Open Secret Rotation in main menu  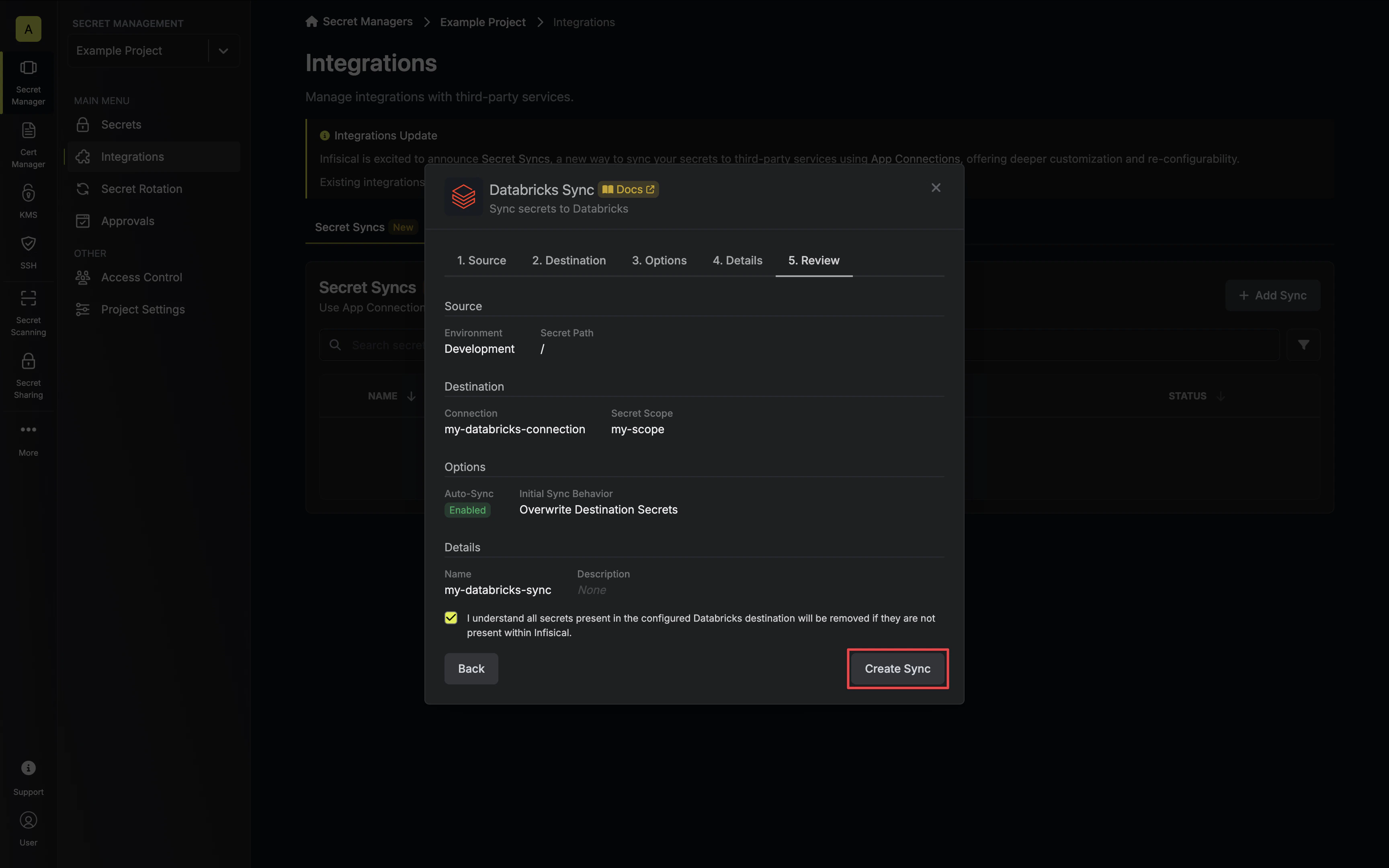pos(153,189)
